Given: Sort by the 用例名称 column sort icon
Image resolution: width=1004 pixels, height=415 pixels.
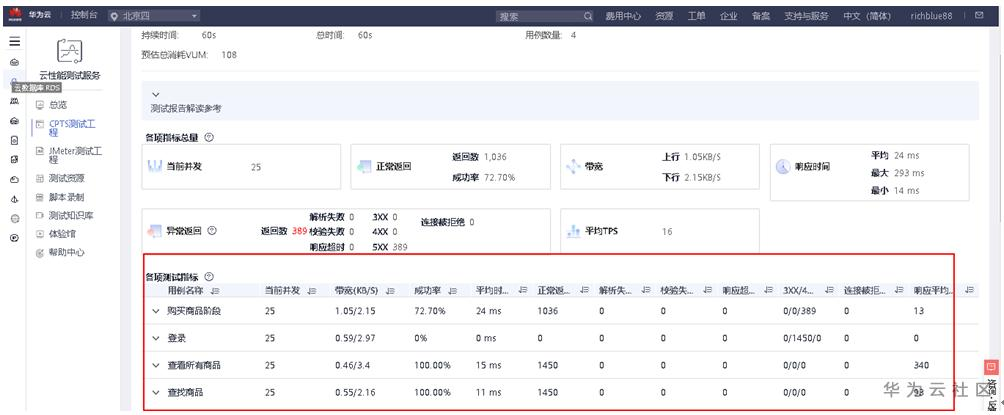Looking at the screenshot, I should point(215,291).
